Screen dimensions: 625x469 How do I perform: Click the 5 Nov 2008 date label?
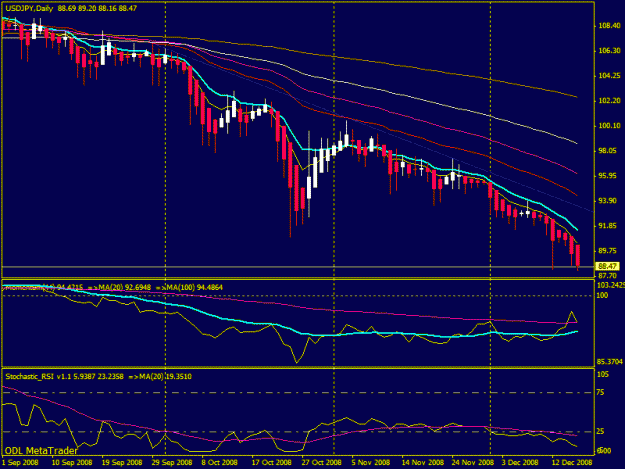click(x=371, y=463)
